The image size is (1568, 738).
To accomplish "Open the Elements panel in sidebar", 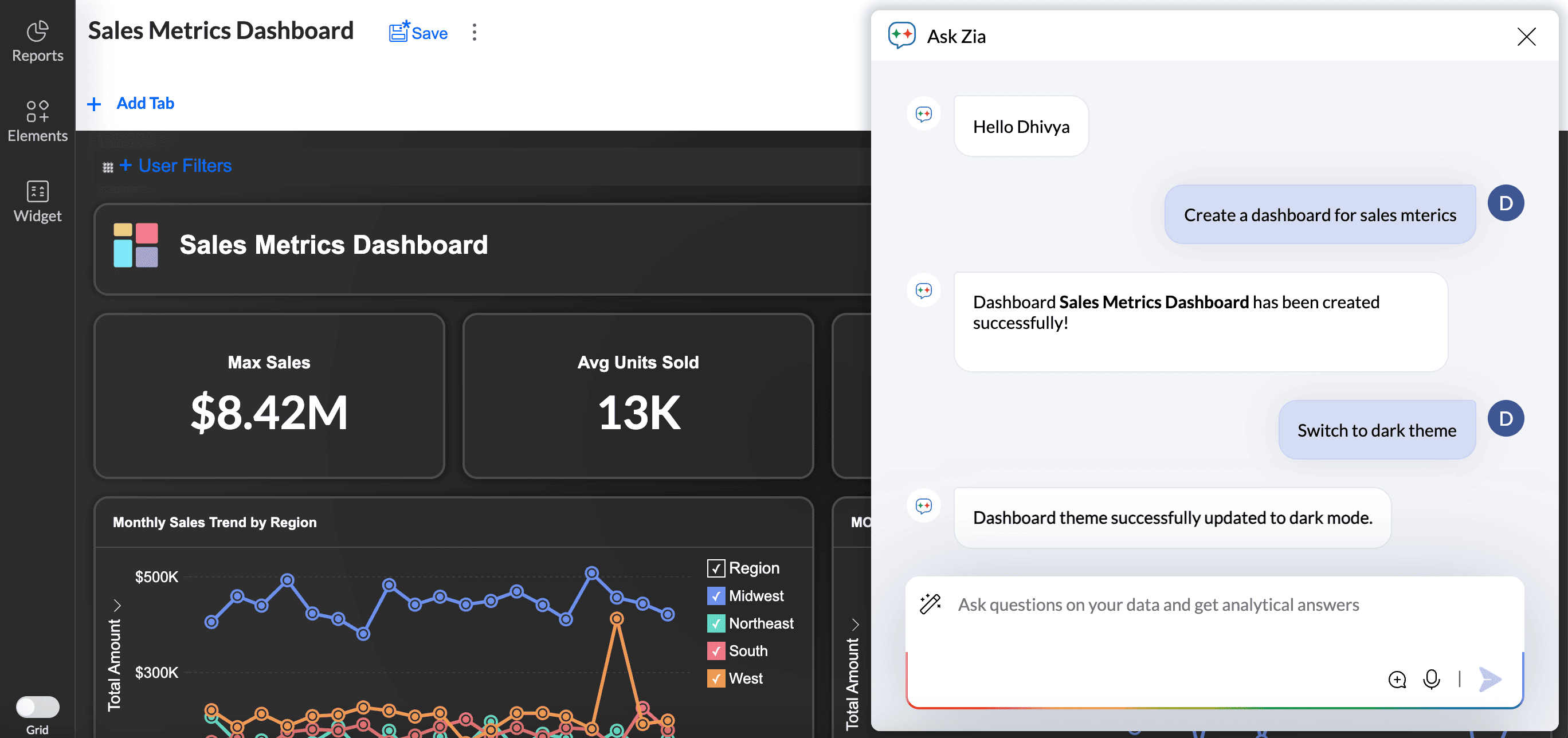I will pos(37,121).
